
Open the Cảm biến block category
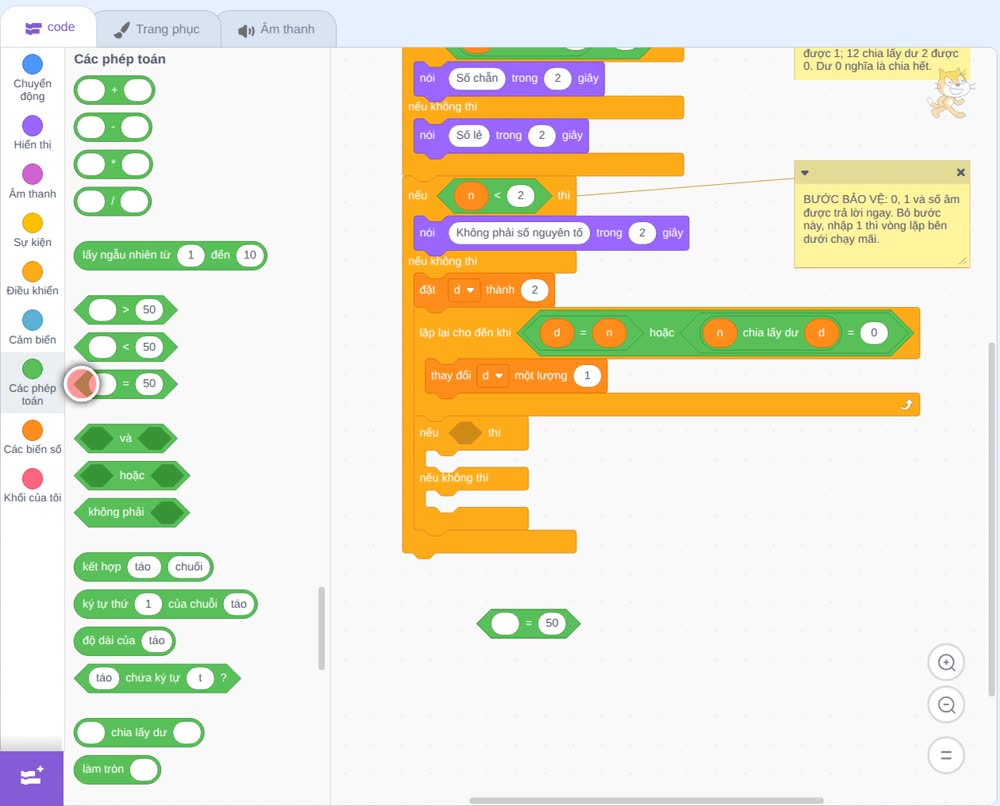(x=32, y=328)
